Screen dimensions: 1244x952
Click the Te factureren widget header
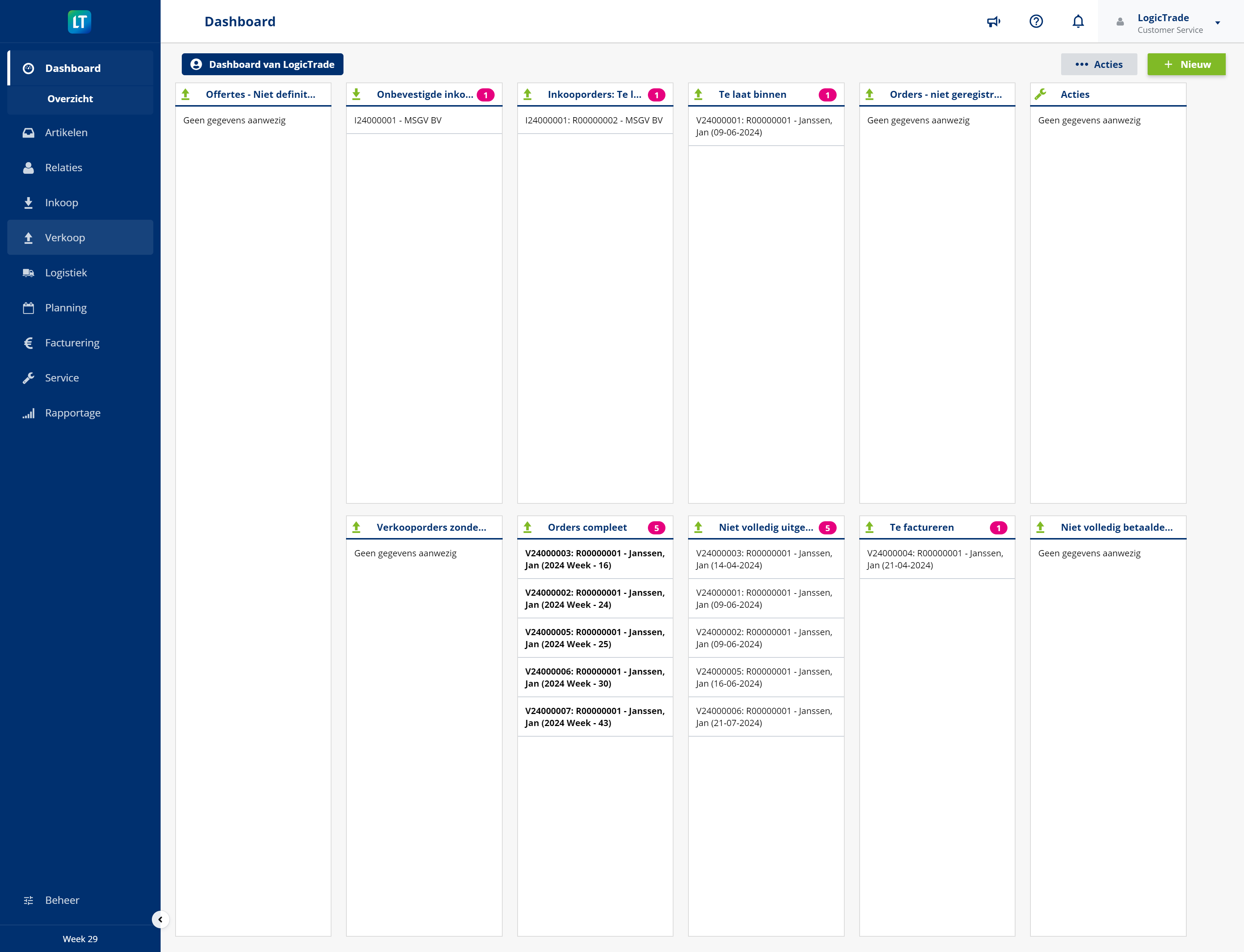[x=937, y=527]
